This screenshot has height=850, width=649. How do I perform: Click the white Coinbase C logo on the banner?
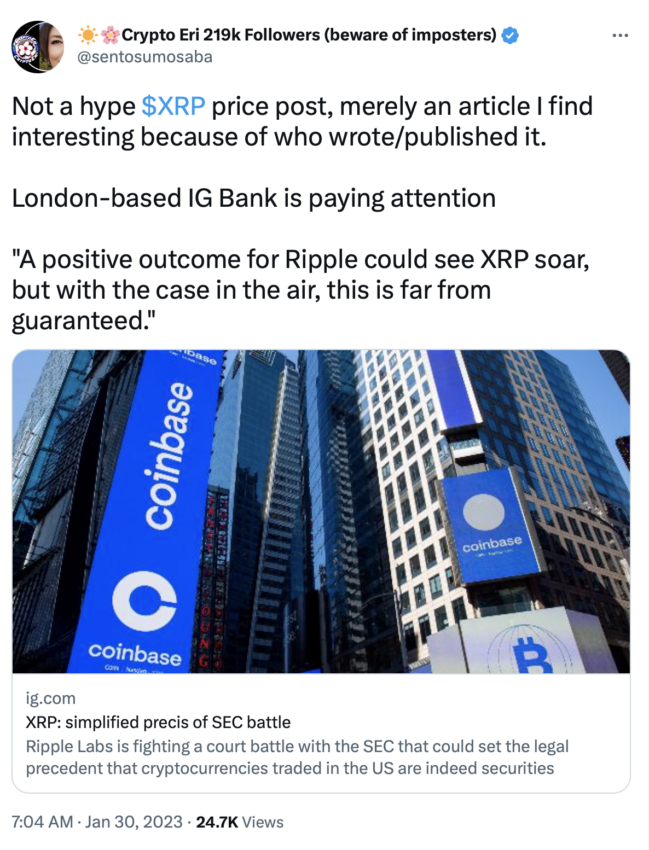click(x=144, y=601)
